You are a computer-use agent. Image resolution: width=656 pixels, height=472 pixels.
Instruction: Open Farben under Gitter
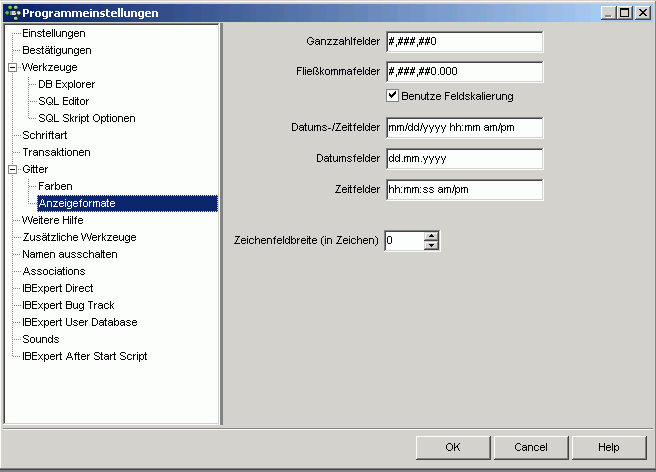[x=55, y=186]
